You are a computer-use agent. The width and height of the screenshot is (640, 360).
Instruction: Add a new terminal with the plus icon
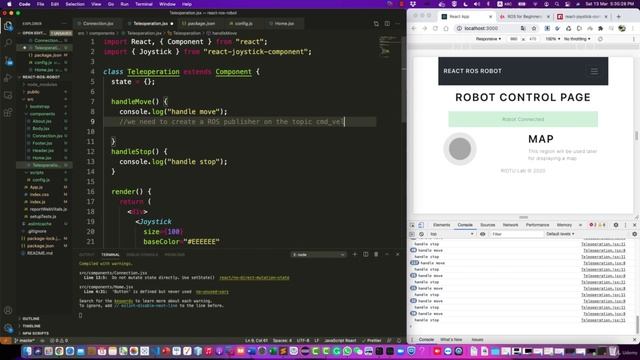coord(354,254)
